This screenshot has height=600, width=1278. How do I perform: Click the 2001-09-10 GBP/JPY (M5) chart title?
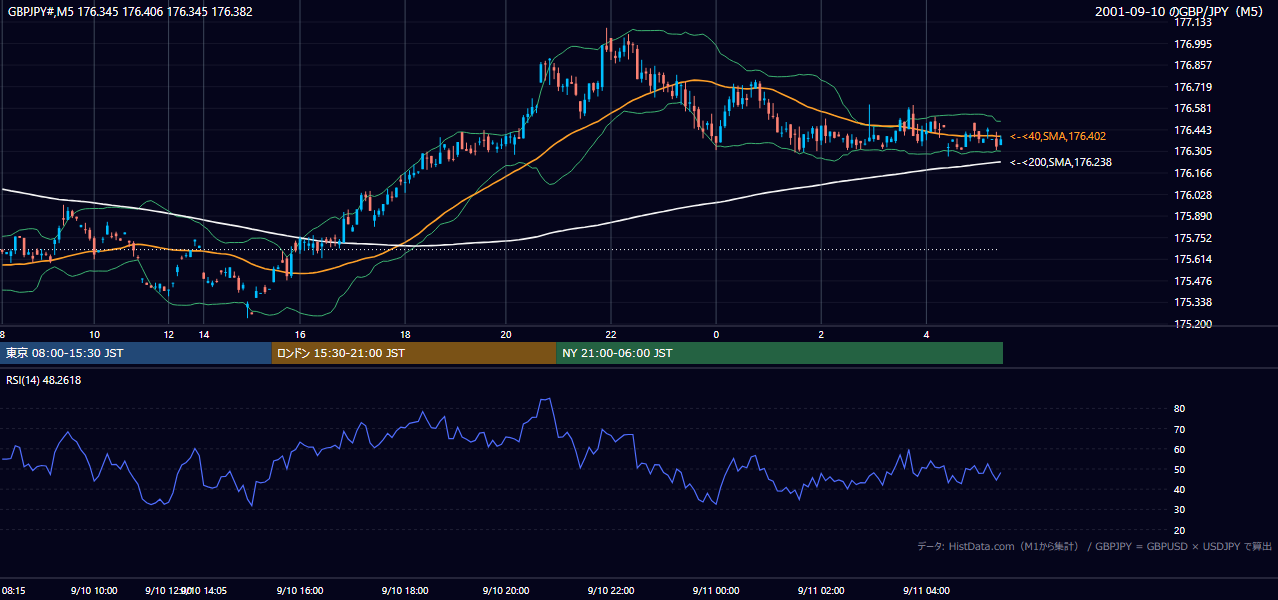tap(1179, 12)
